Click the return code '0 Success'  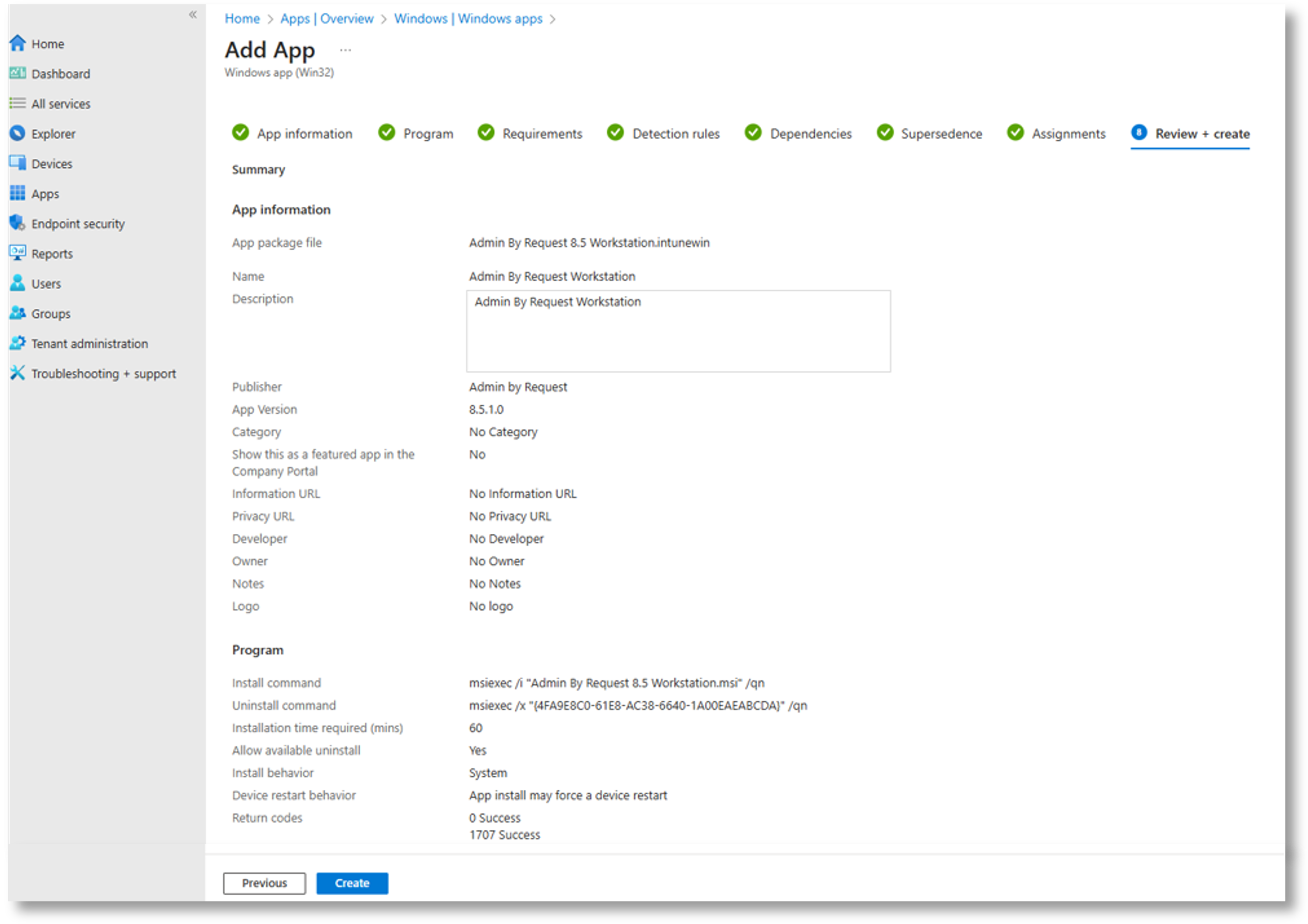[495, 818]
